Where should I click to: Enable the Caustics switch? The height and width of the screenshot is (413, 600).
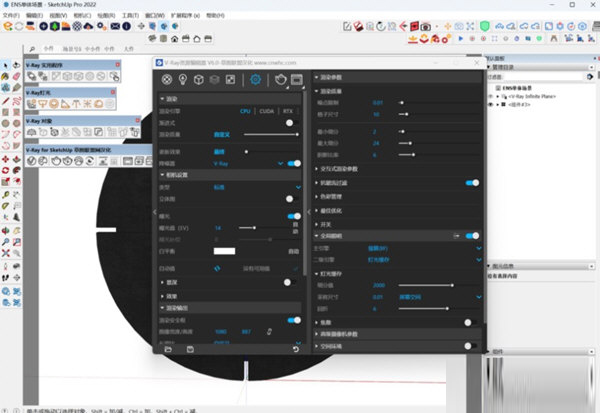point(470,323)
